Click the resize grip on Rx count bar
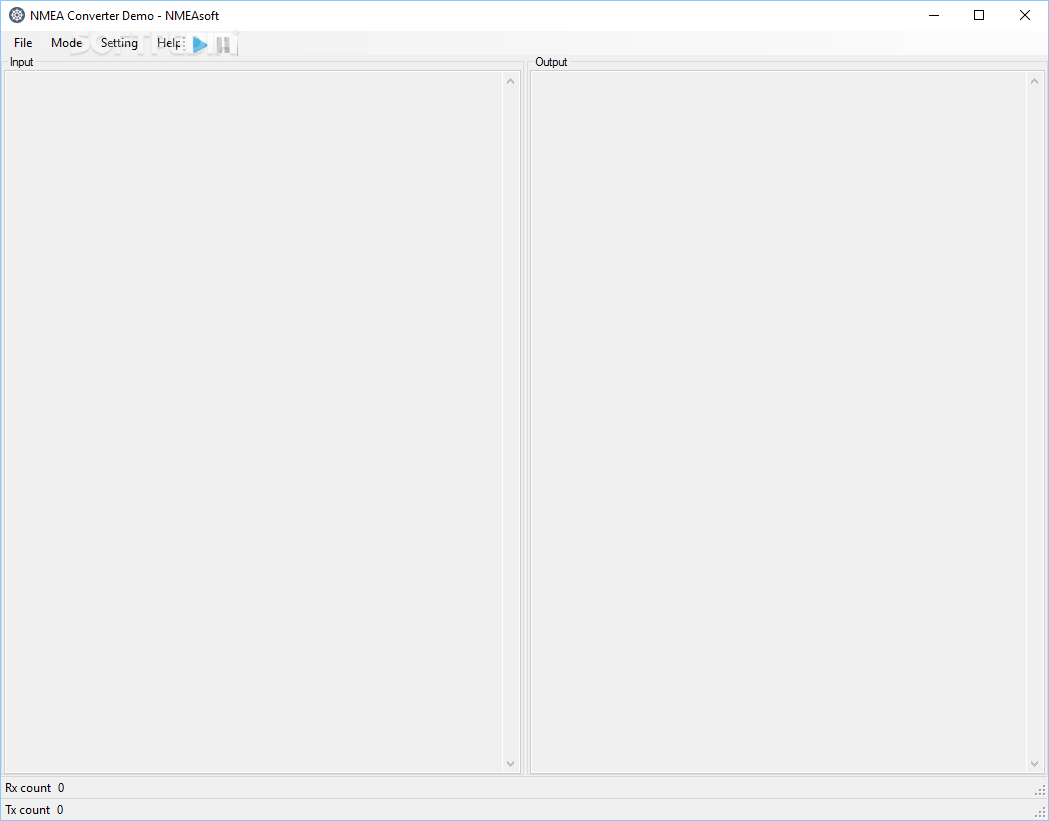 (1040, 790)
